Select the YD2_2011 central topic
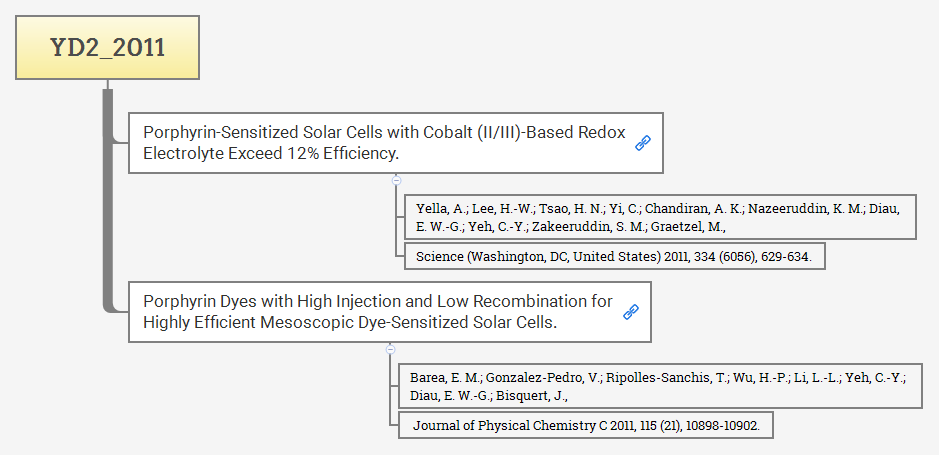Image resolution: width=939 pixels, height=455 pixels. pyautogui.click(x=107, y=48)
